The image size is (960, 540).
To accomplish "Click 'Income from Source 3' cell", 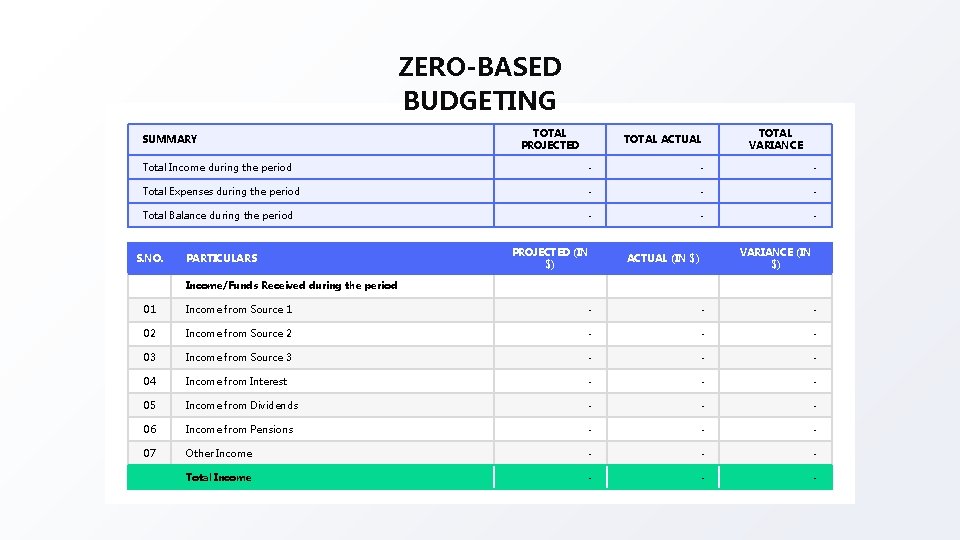I will tap(332, 357).
